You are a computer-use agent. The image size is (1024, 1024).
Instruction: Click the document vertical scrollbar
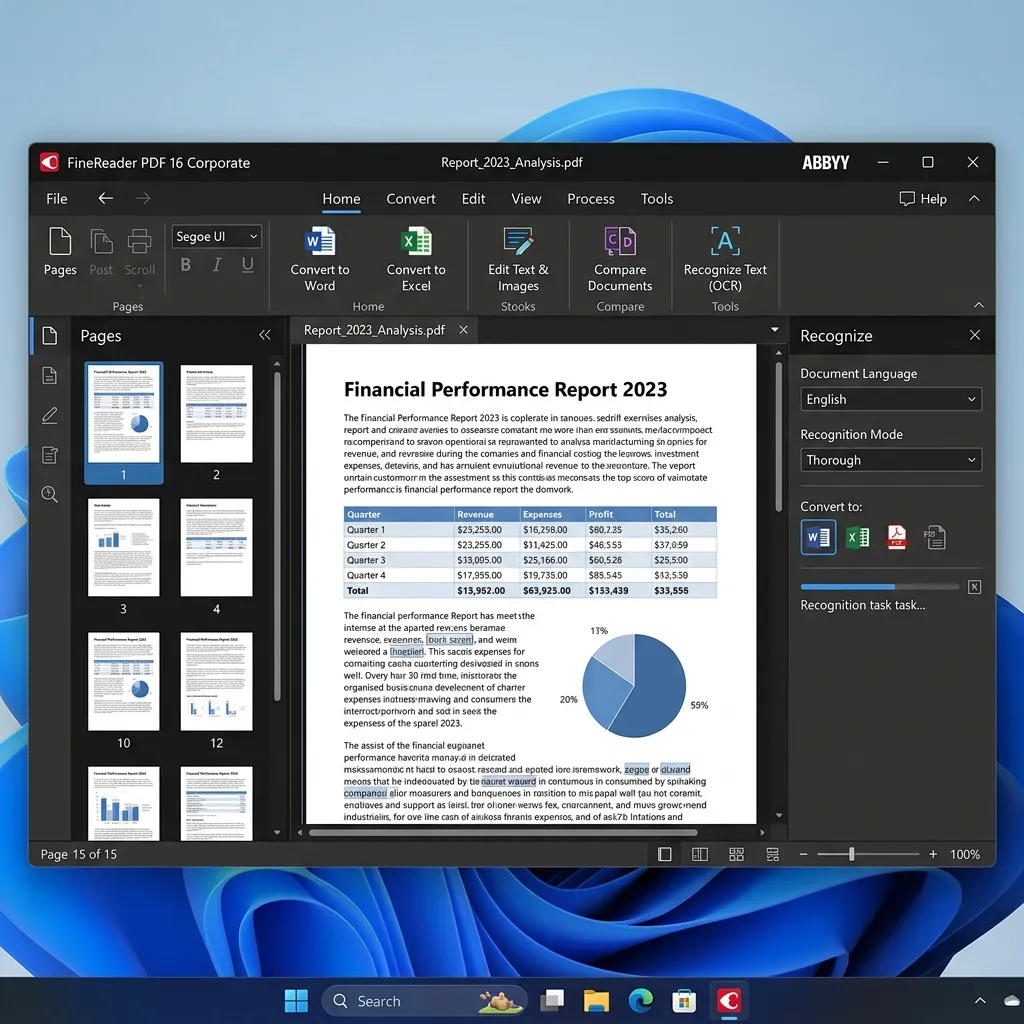778,436
